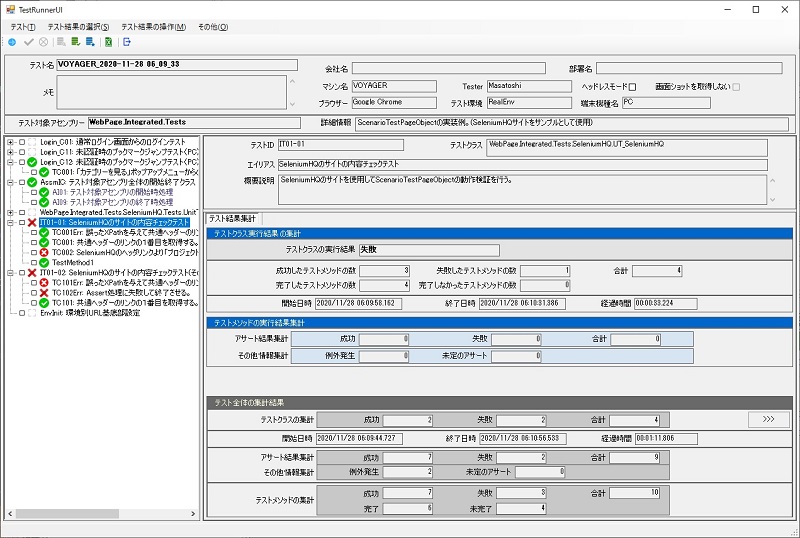Click the exit arrow toolbar icon

click(x=127, y=42)
